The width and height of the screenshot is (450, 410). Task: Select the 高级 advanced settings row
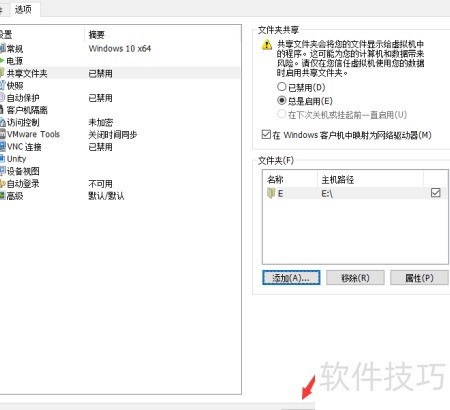click(x=119, y=196)
